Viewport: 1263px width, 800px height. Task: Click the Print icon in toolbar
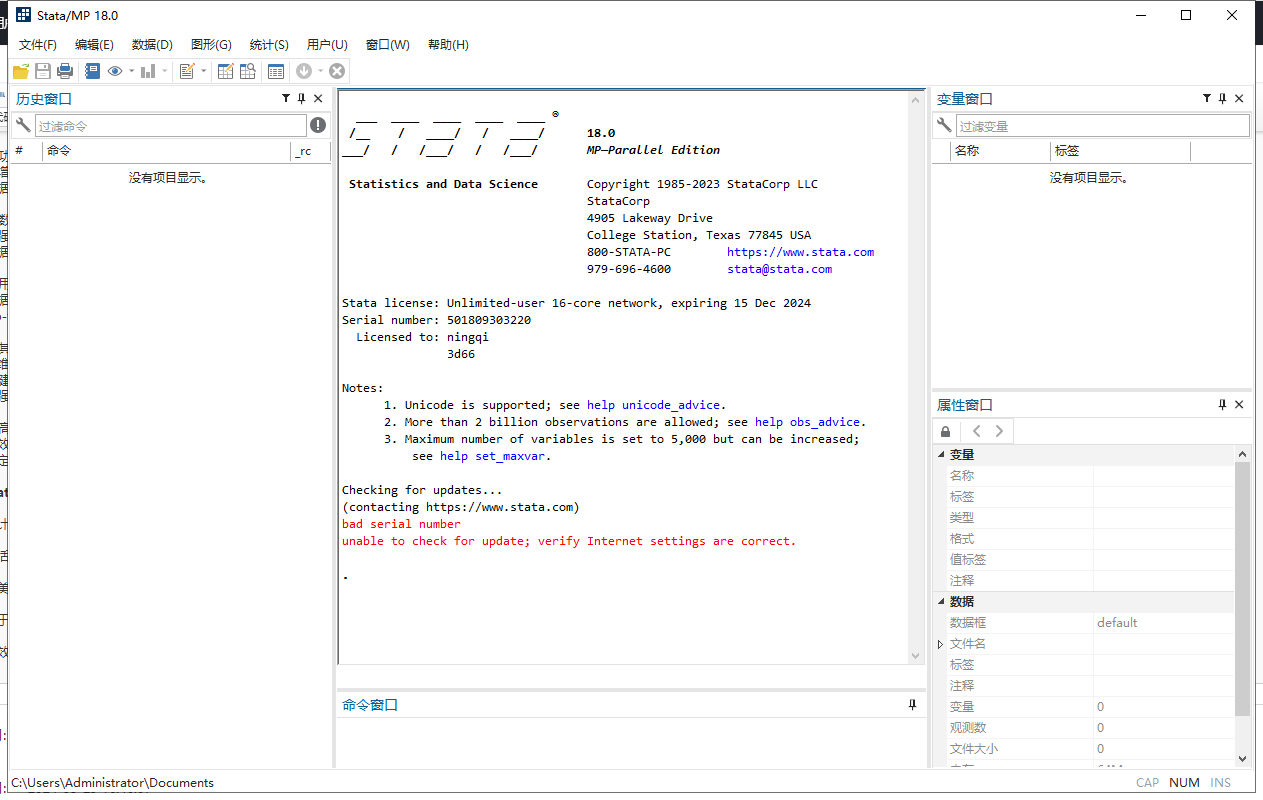65,71
